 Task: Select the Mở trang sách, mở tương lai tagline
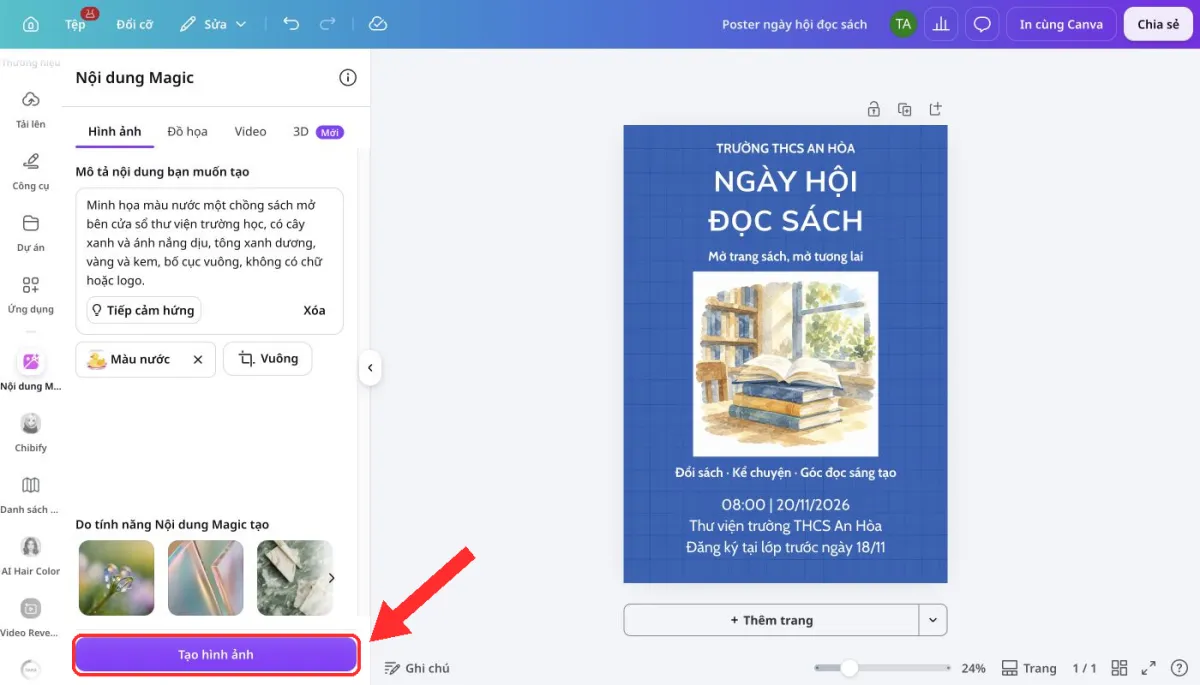click(785, 257)
